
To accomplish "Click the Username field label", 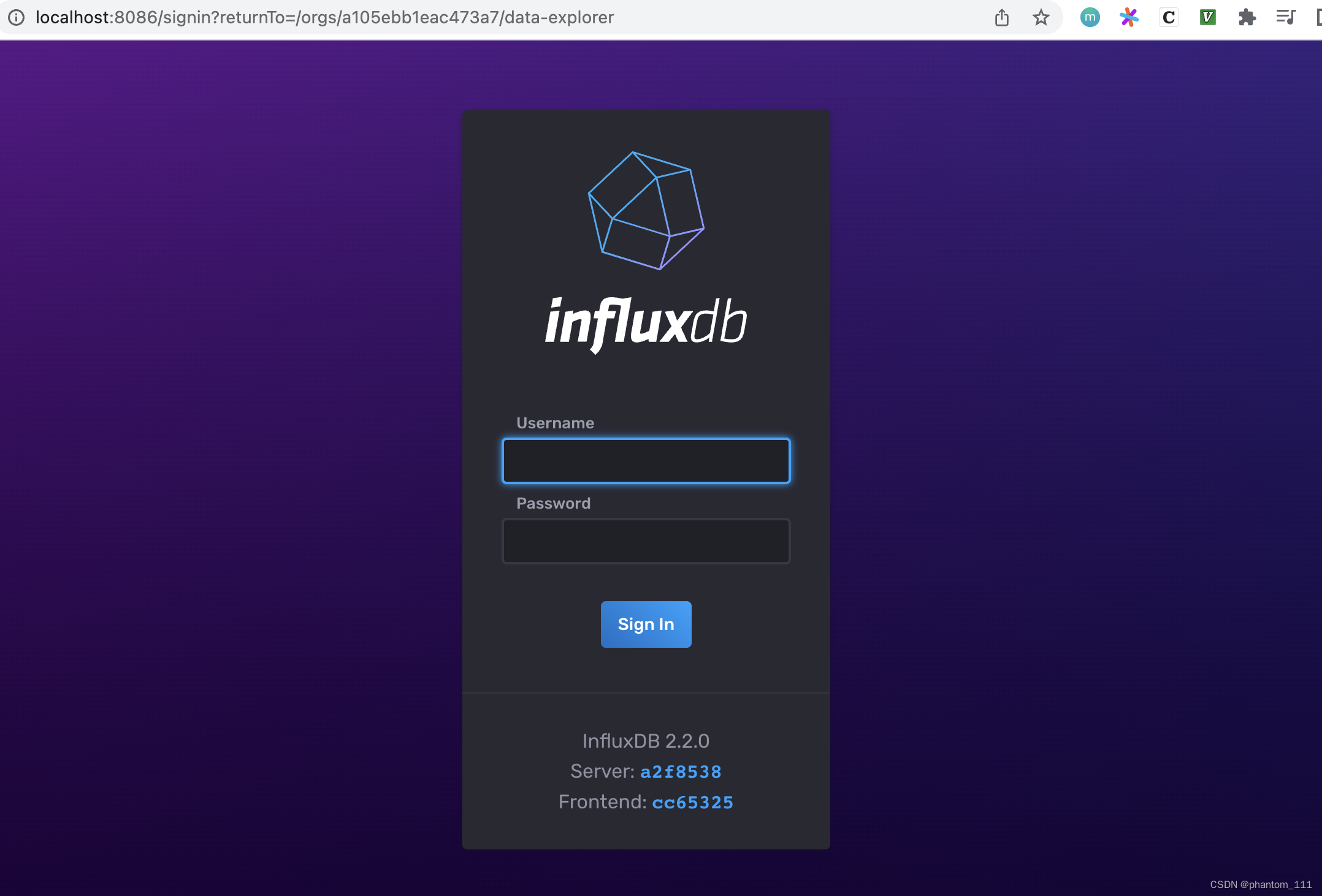I will [554, 422].
